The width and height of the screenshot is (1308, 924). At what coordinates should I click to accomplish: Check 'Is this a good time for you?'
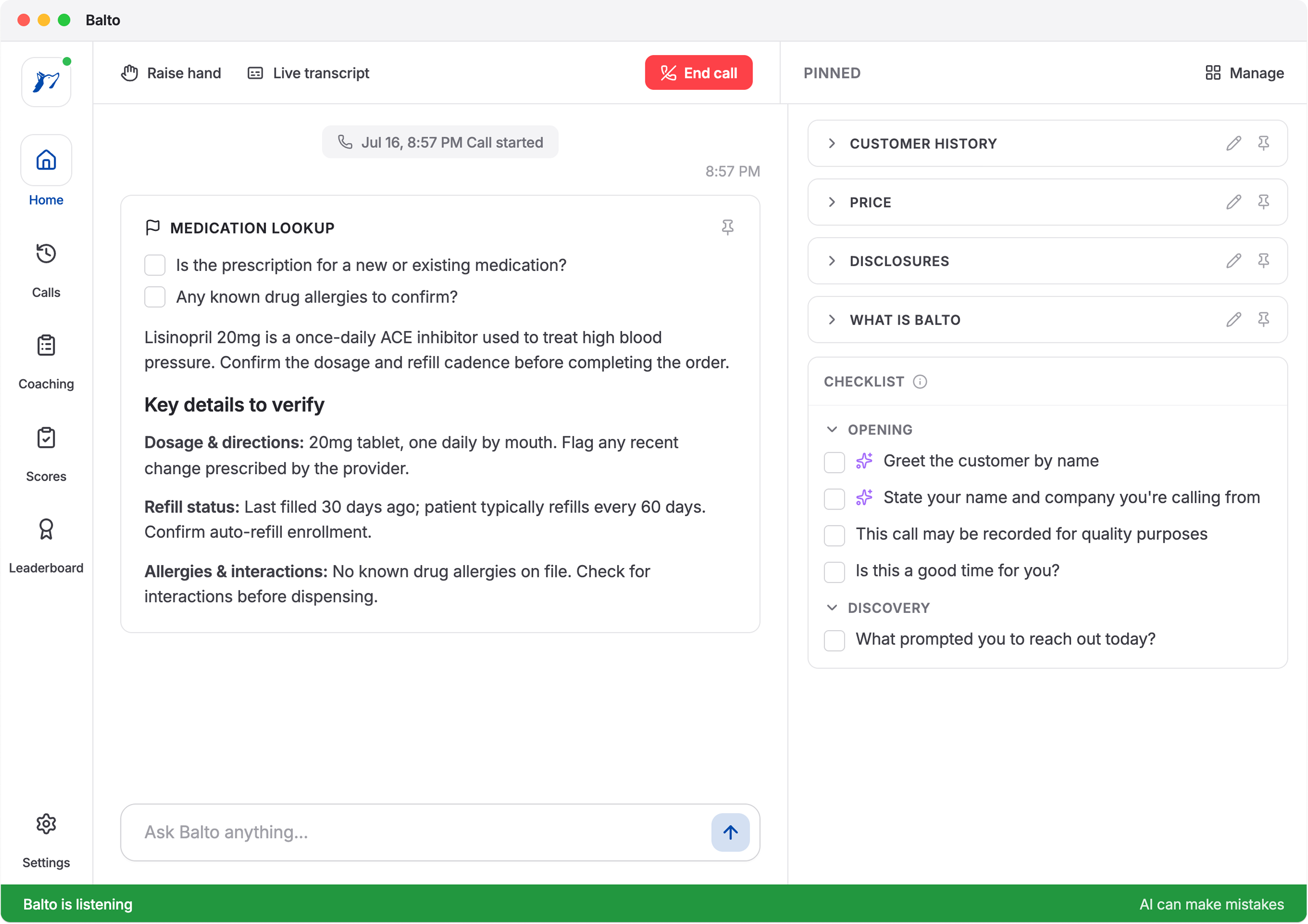834,571
